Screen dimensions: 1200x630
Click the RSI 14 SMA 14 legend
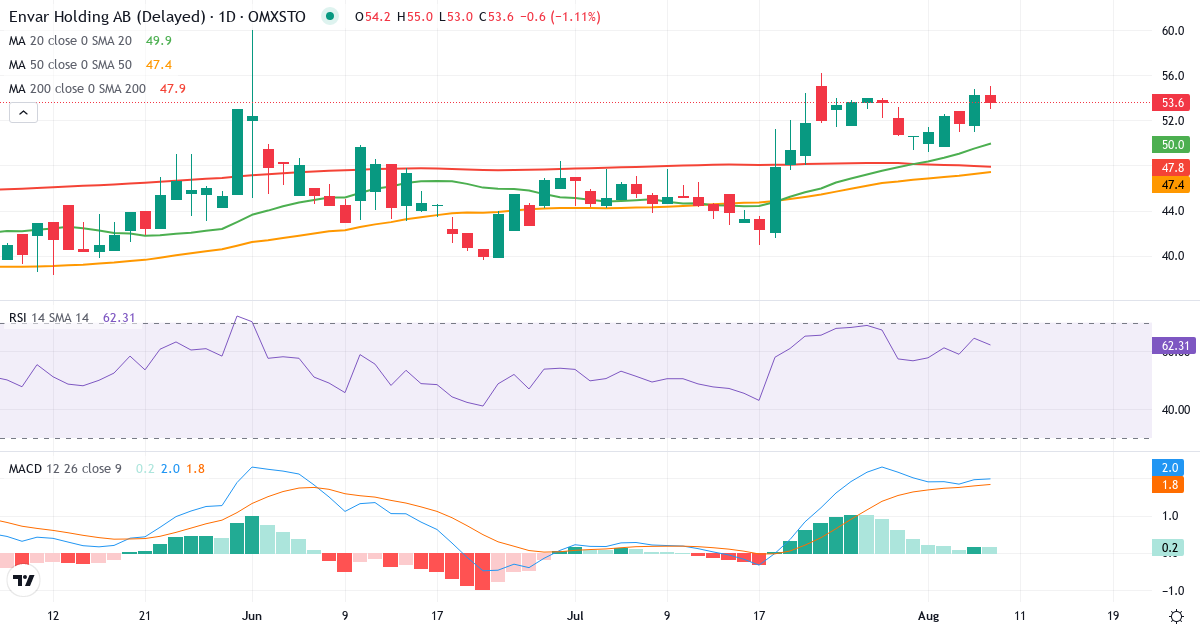point(49,318)
